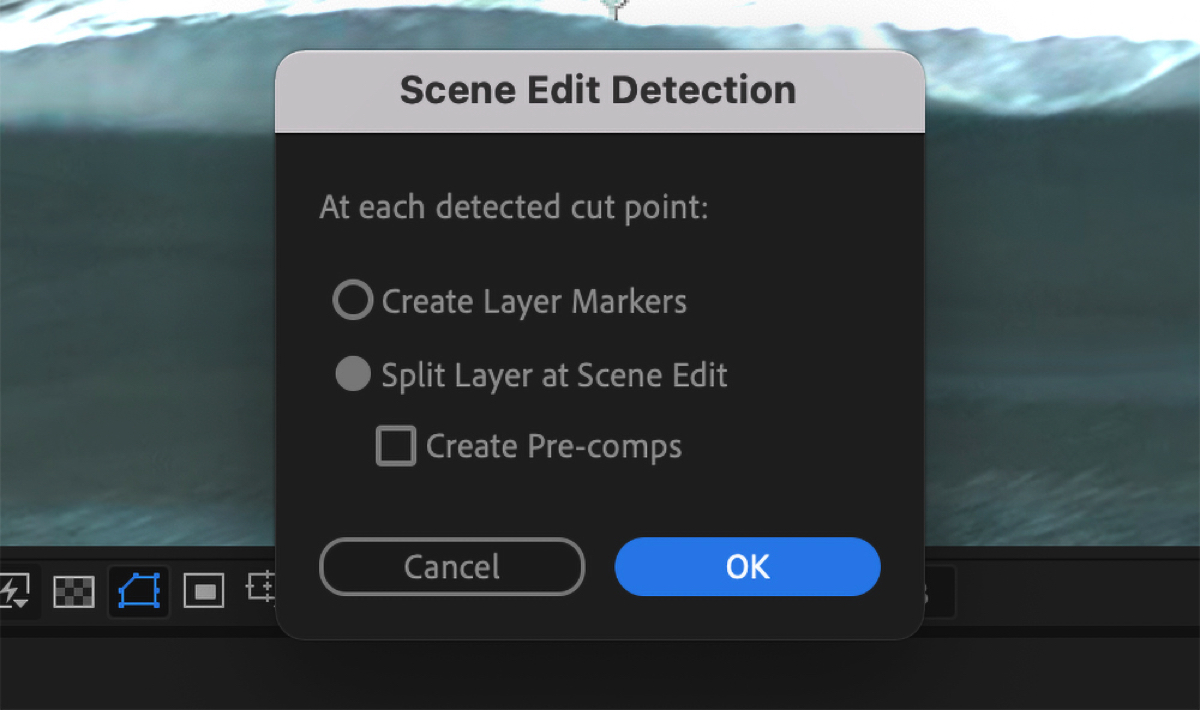Viewport: 1200px width, 710px height.
Task: Confirm scene detection with OK
Action: click(x=747, y=567)
